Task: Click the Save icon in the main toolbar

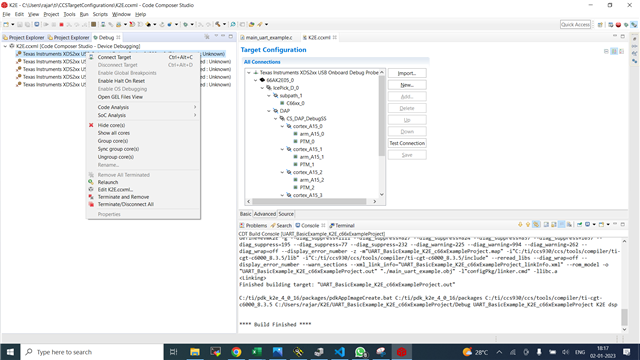Action: tap(20, 24)
